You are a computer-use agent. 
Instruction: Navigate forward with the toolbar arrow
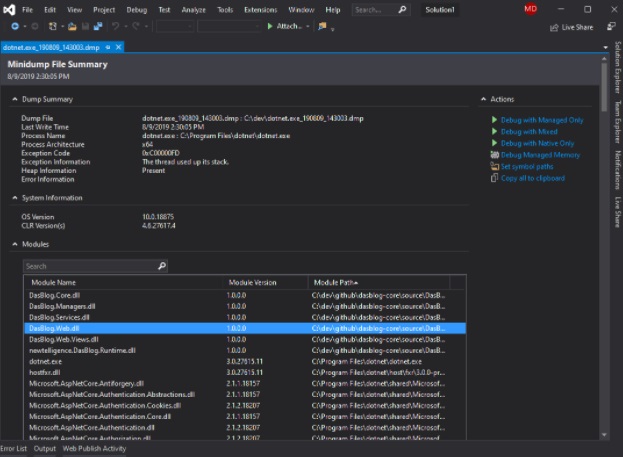(35, 26)
